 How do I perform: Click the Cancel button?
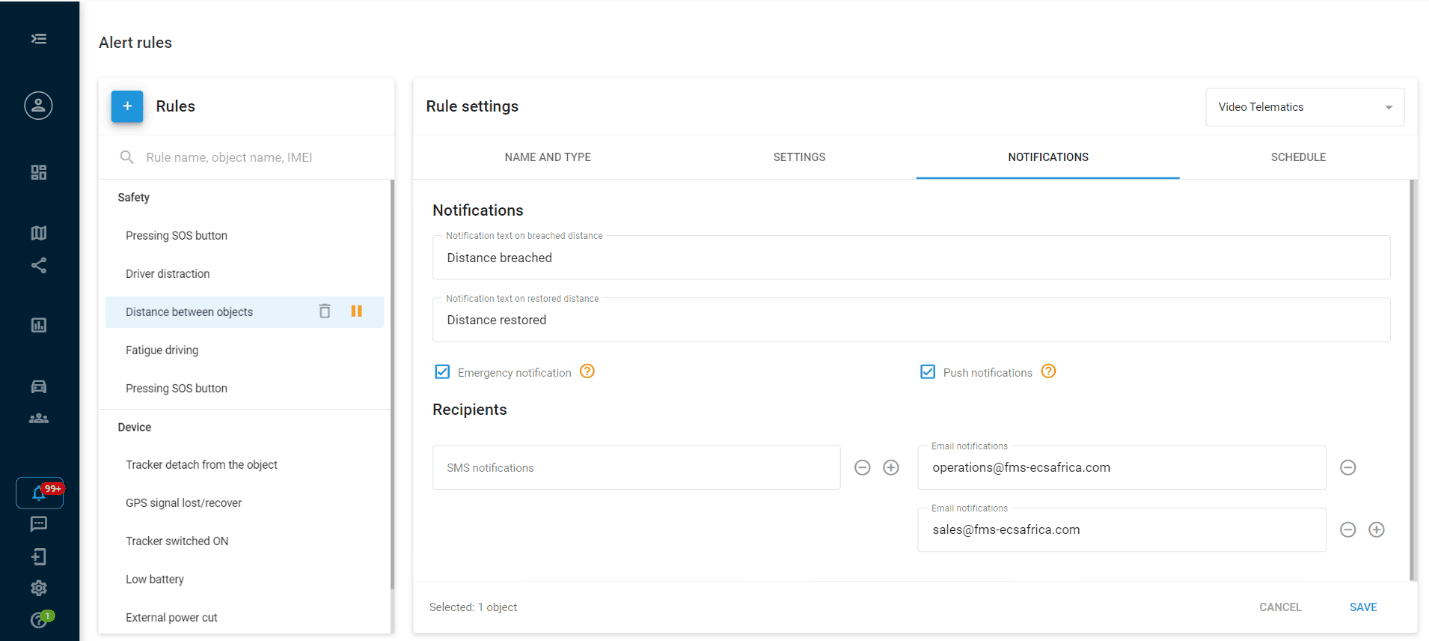(x=1280, y=607)
